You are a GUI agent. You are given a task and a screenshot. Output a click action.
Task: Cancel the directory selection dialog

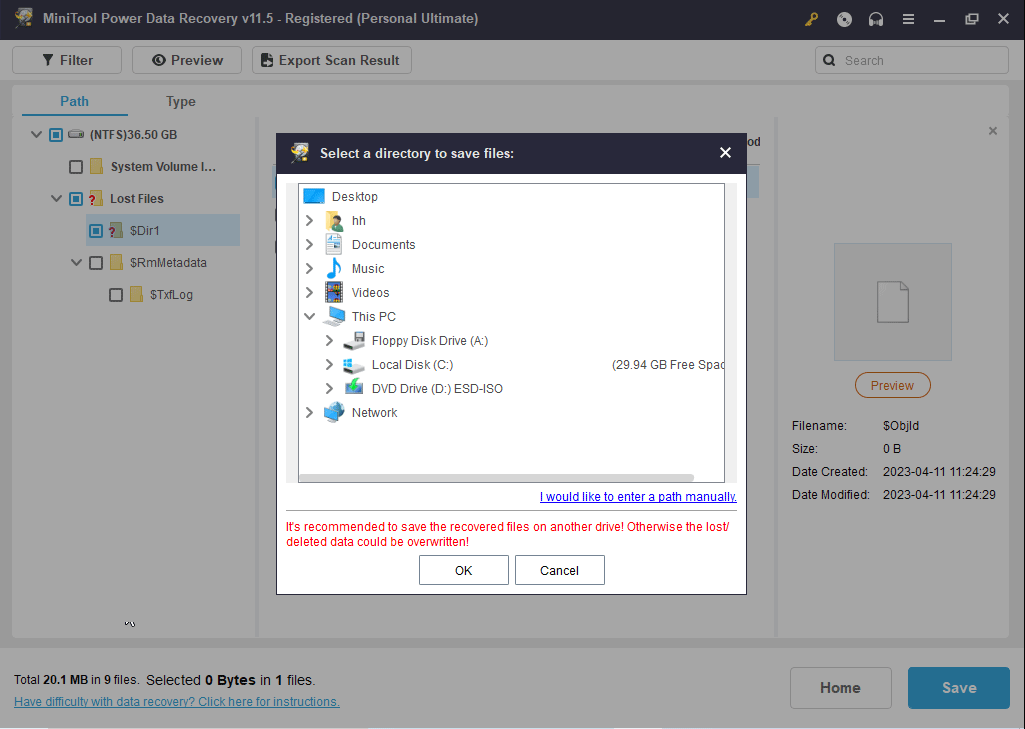coord(560,570)
